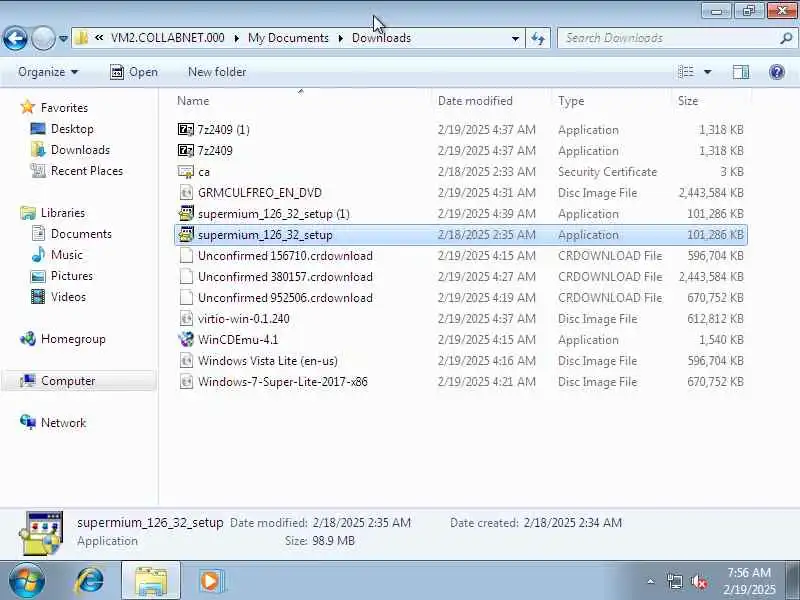Screen dimensions: 800x600
Task: Open the Windows Start menu
Action: 26,581
